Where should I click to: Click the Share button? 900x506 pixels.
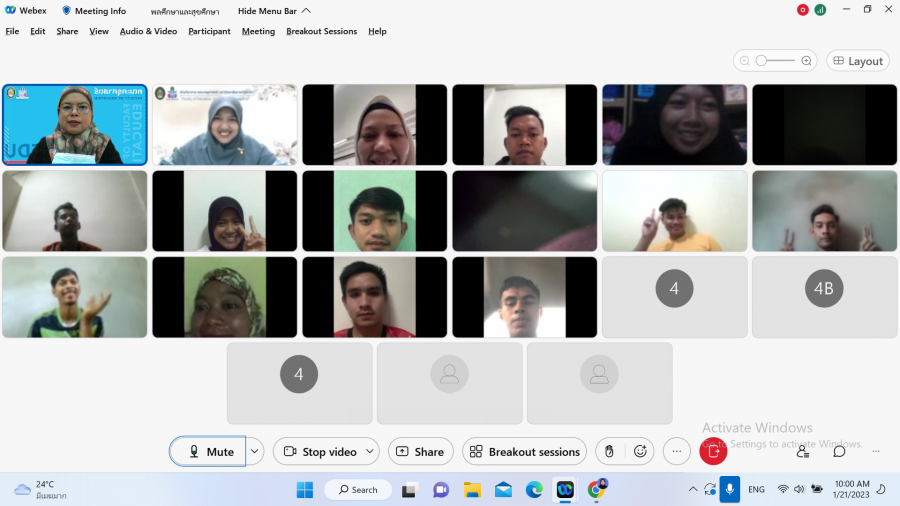(420, 452)
